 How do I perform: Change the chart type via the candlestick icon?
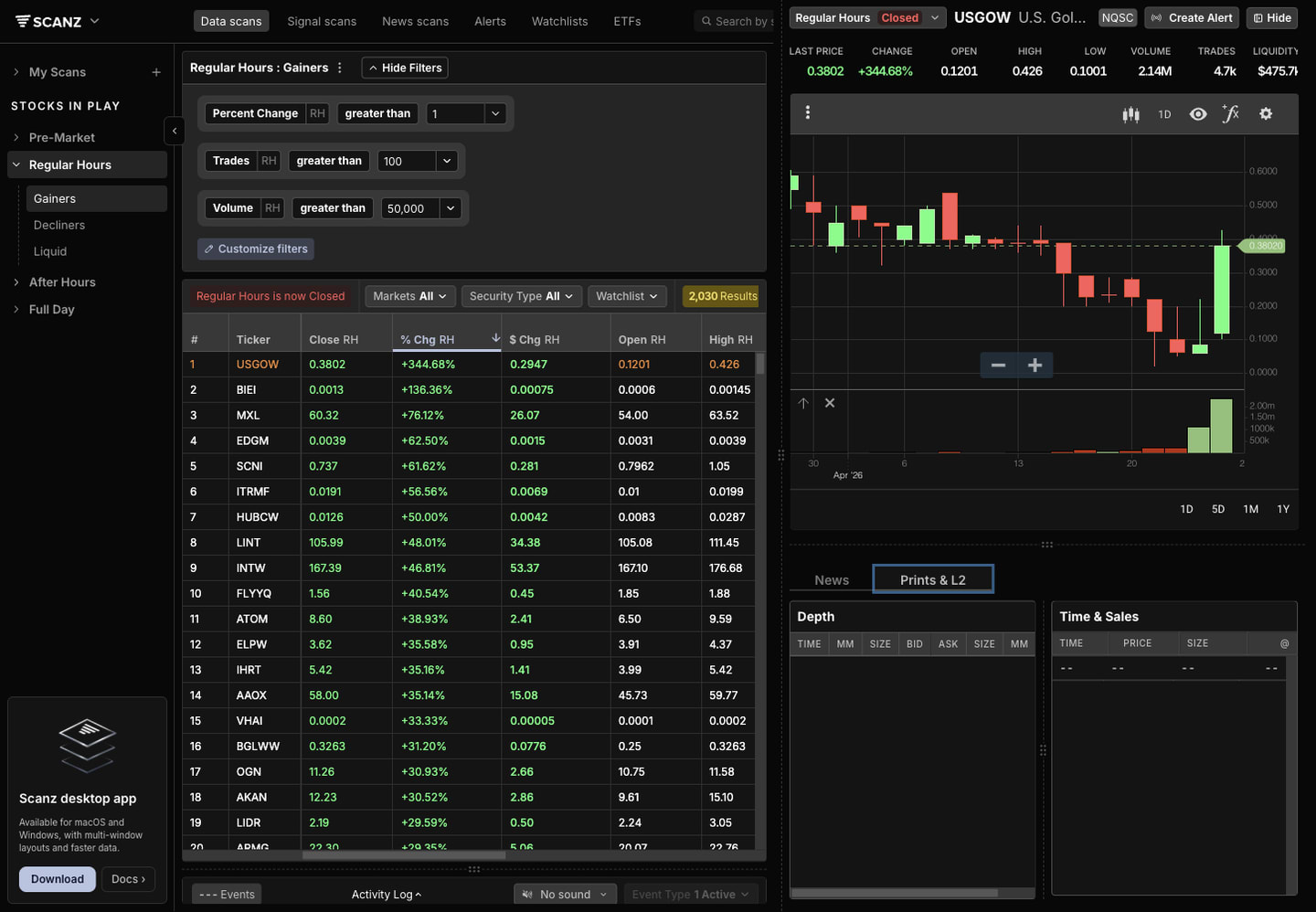pos(1130,114)
